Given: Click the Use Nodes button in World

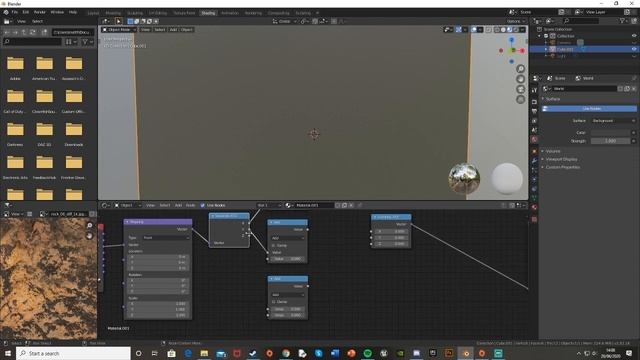Looking at the screenshot, I should click(589, 109).
